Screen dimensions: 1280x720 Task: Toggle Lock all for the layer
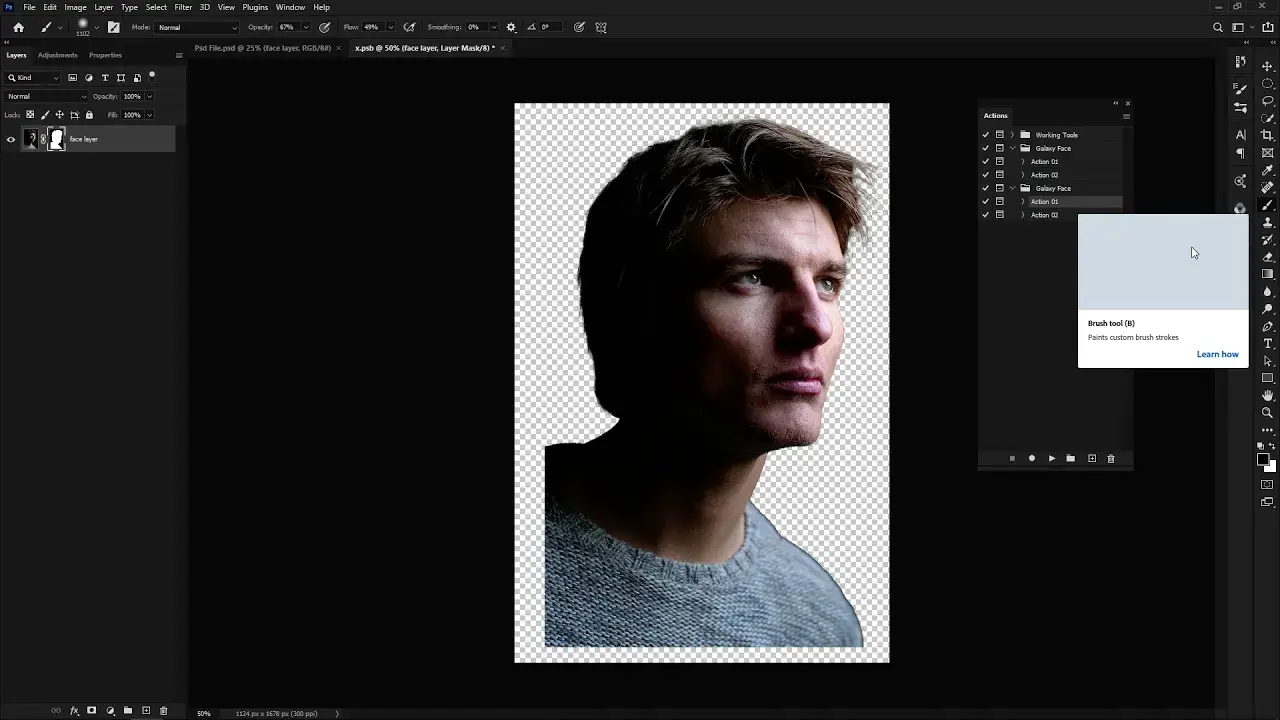point(89,115)
